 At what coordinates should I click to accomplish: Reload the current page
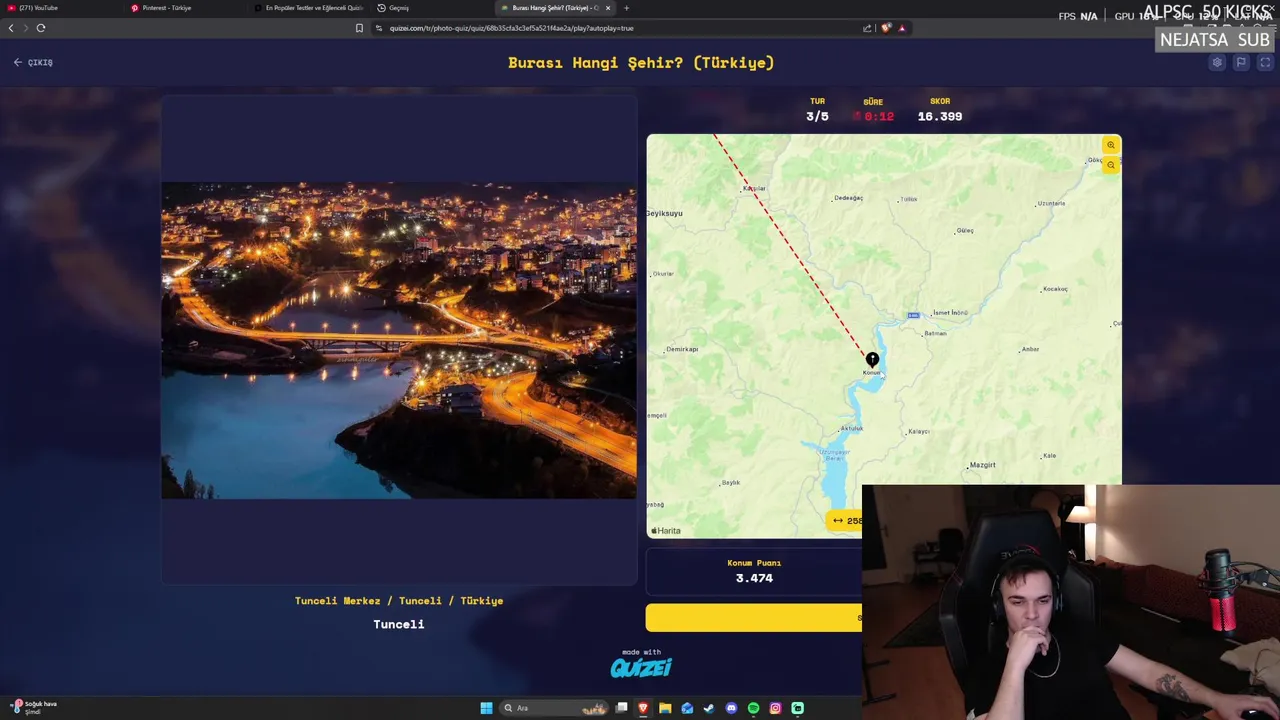click(x=41, y=28)
